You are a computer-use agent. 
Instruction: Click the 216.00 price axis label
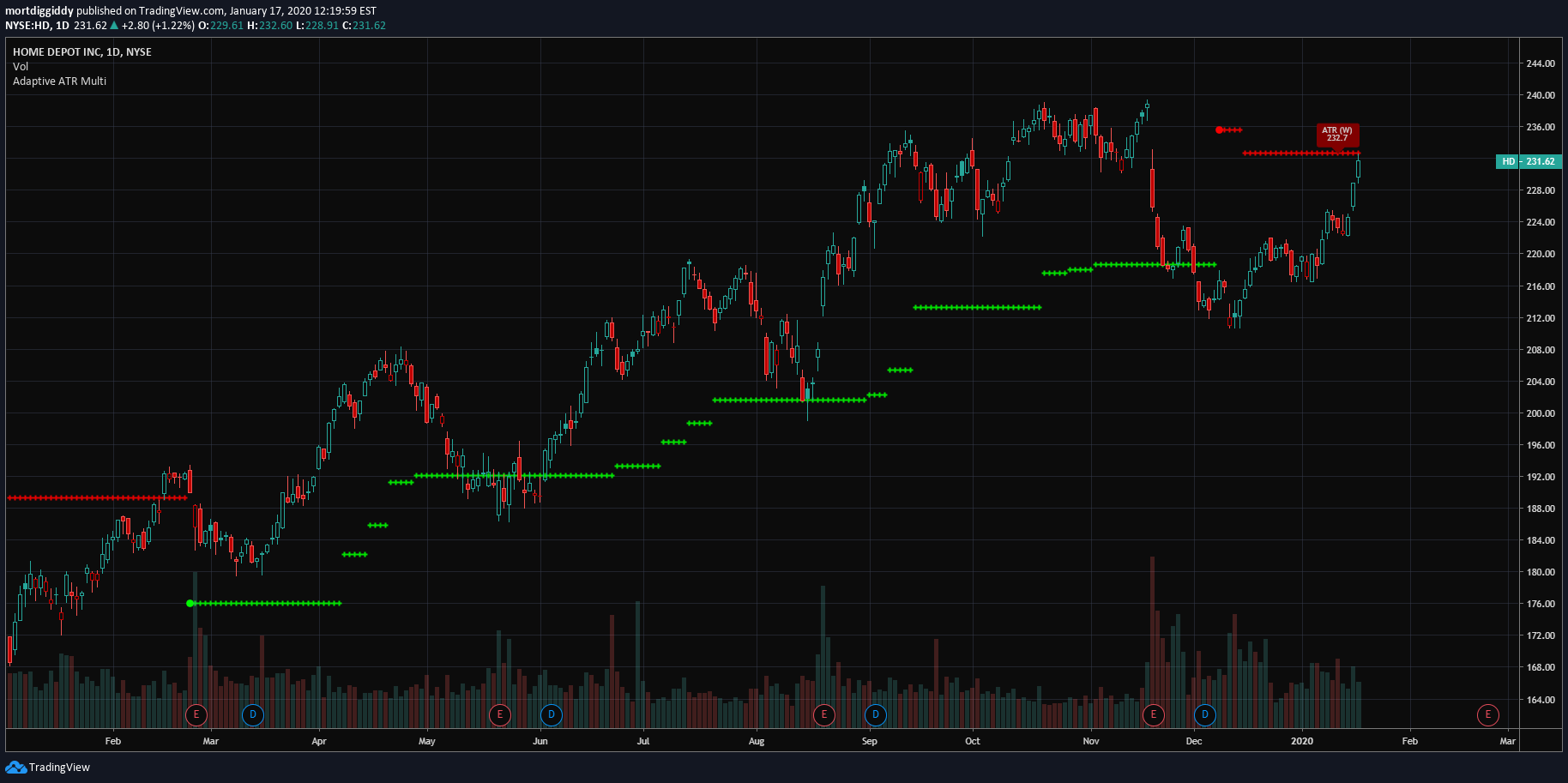click(1541, 286)
